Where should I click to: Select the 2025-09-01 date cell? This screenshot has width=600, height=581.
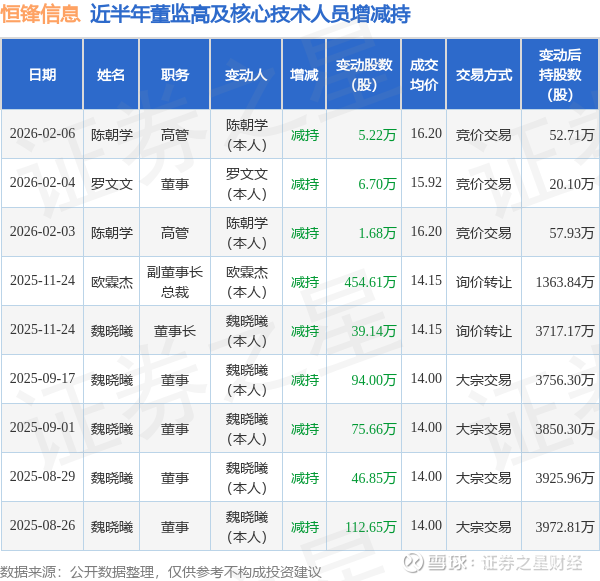42,428
